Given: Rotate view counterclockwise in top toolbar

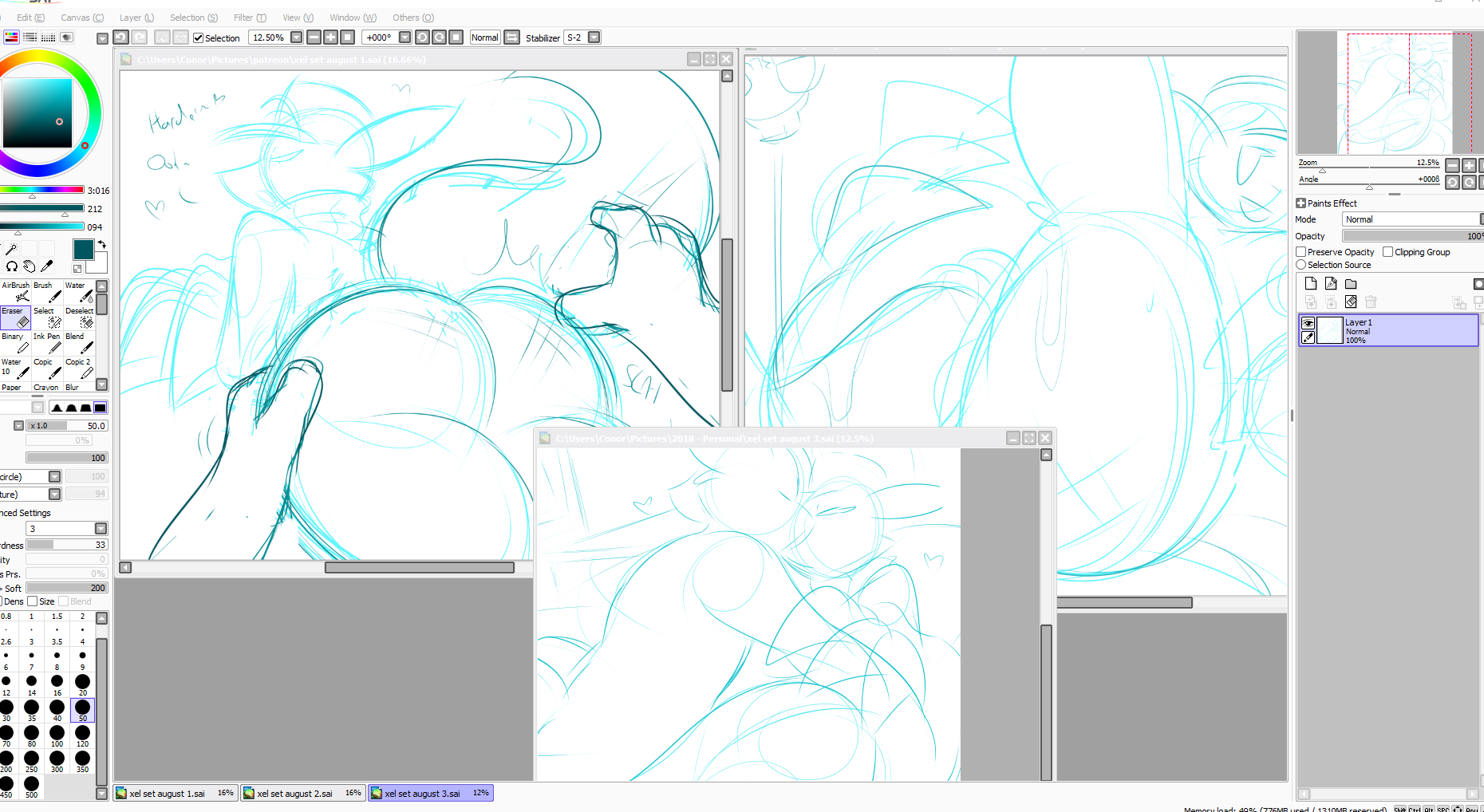Looking at the screenshot, I should coord(422,37).
